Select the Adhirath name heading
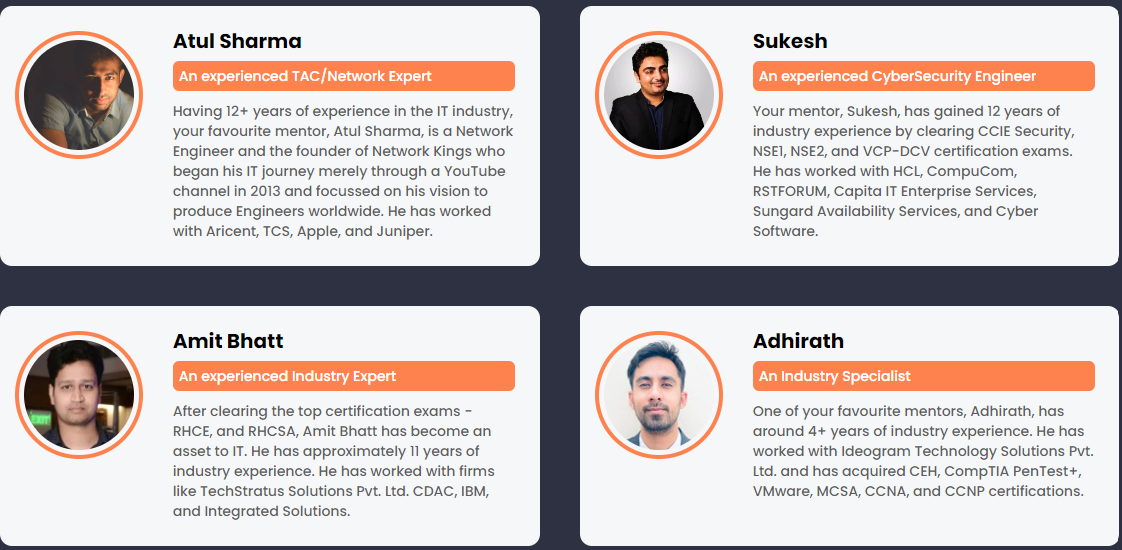Viewport: 1122px width, 550px height. coord(798,341)
